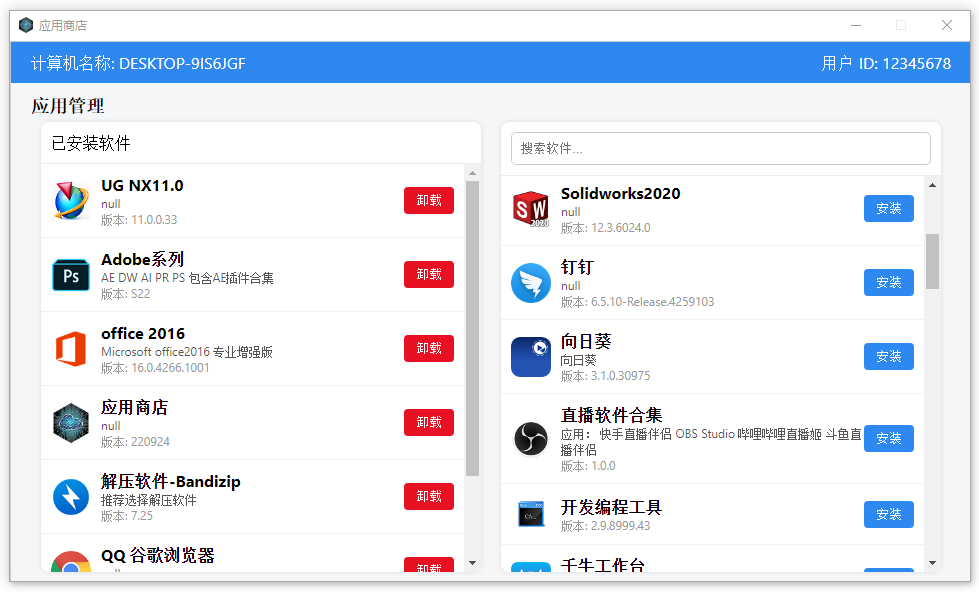Select the 应用商店 hexagon icon in list
The height and width of the screenshot is (592, 979).
click(71, 423)
